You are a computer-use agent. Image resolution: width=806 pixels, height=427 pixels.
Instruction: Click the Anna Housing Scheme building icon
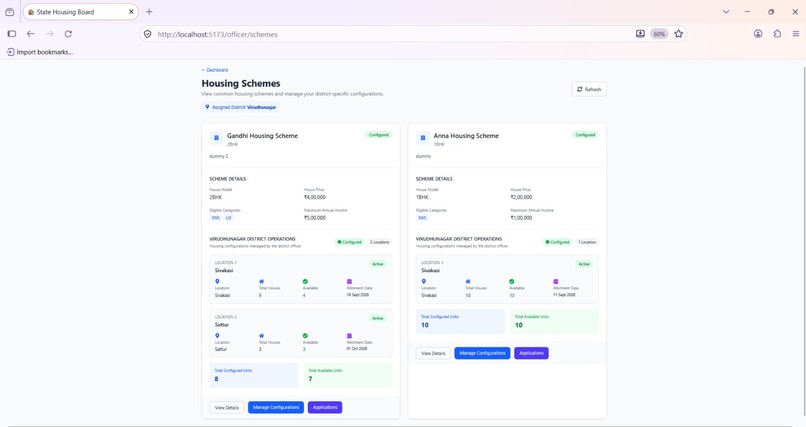(423, 138)
